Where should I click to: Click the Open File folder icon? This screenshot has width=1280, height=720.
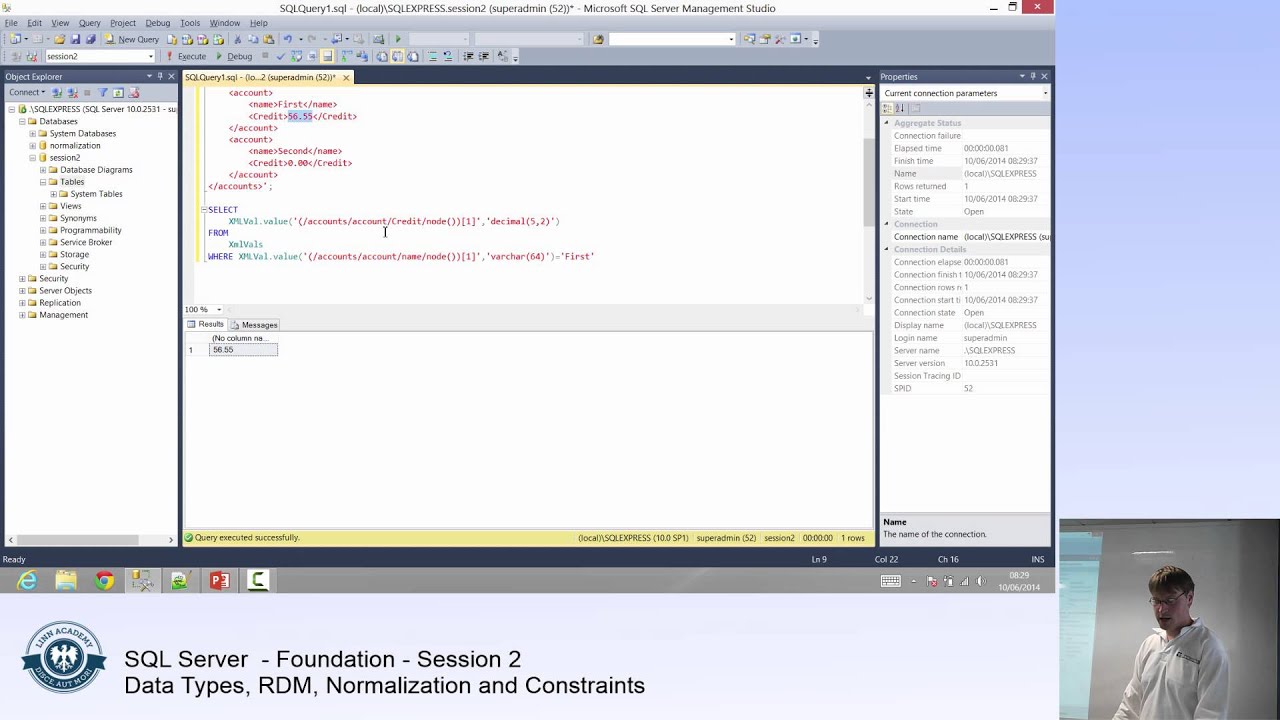point(60,39)
